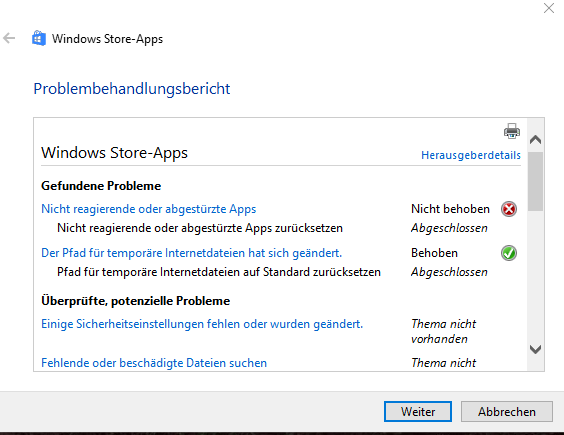564x435 pixels.
Task: Click Thema nicht vorhanden beside Sicherheitseinstellungen
Action: click(444, 331)
